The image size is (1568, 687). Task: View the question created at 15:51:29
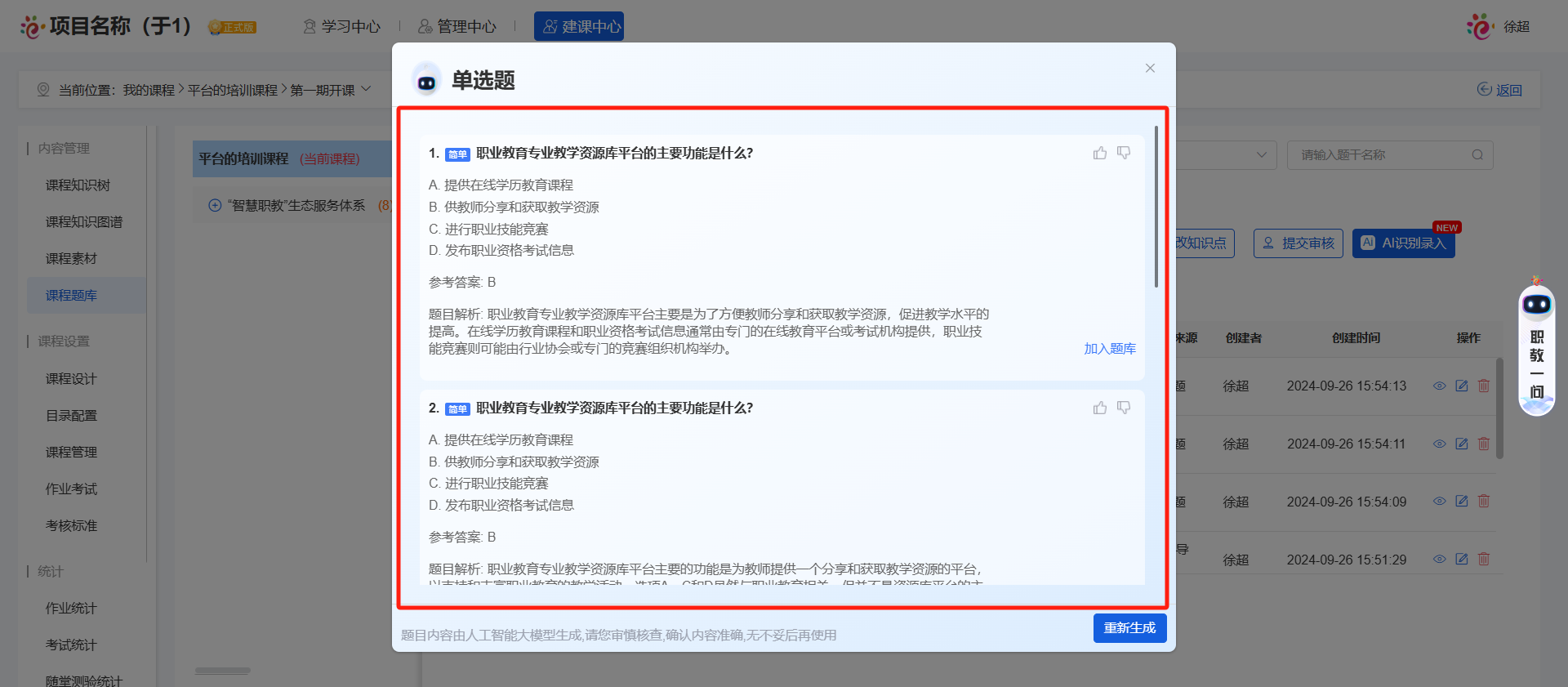1439,560
